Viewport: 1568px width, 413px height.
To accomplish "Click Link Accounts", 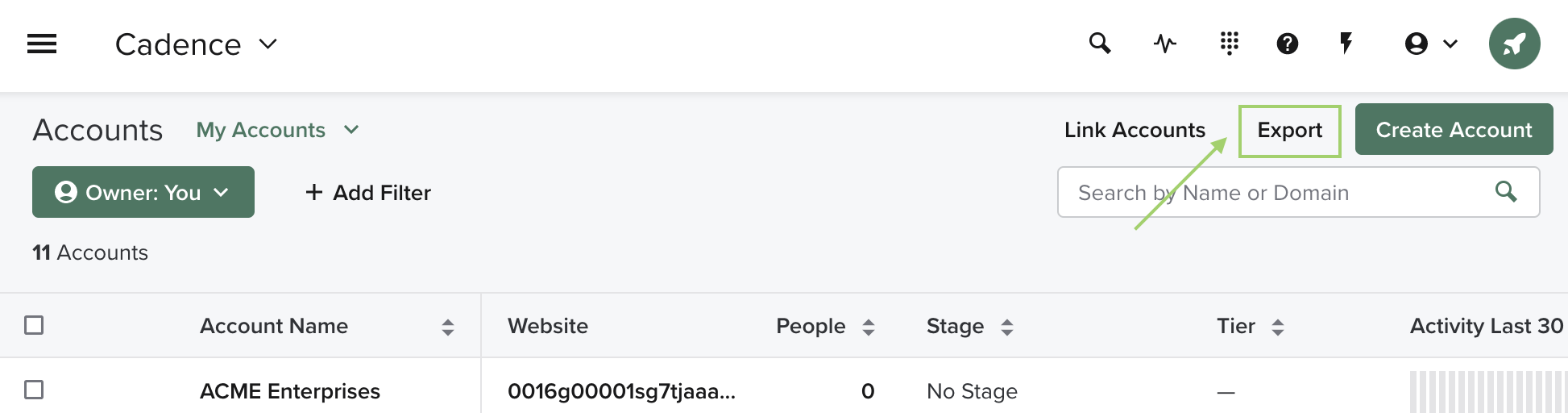I will [1135, 130].
